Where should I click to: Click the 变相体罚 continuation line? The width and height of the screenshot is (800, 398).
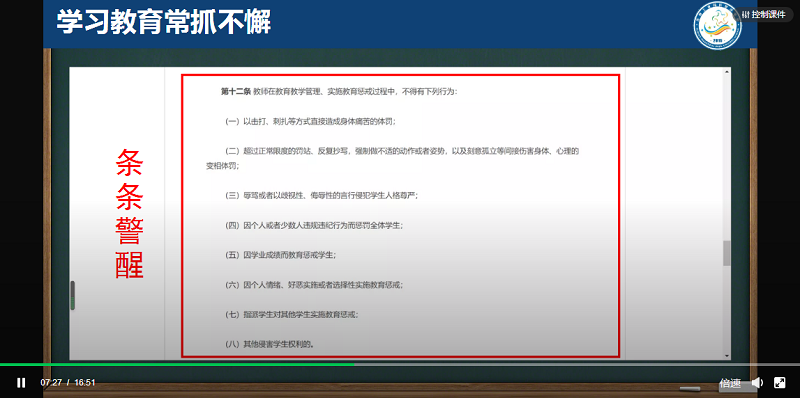pyautogui.click(x=222, y=166)
